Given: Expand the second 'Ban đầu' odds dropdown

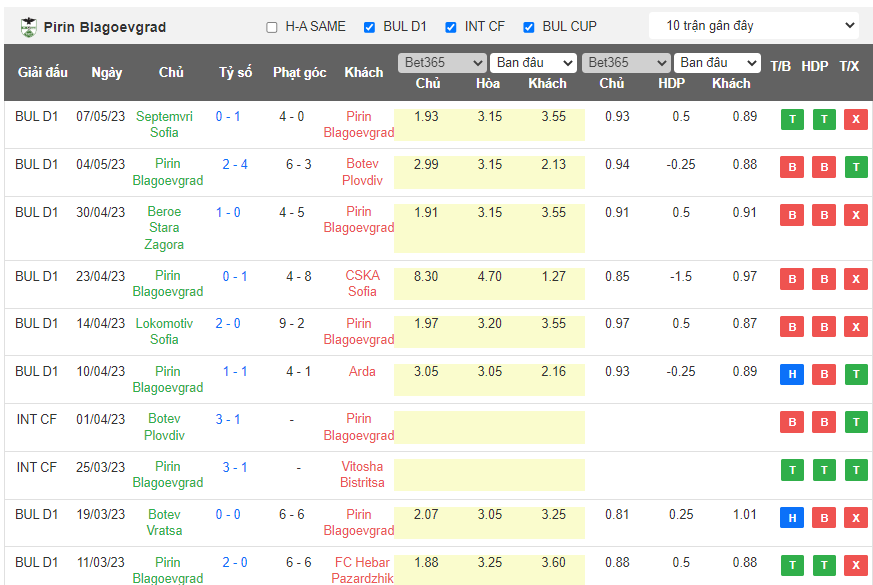Looking at the screenshot, I should click(716, 63).
